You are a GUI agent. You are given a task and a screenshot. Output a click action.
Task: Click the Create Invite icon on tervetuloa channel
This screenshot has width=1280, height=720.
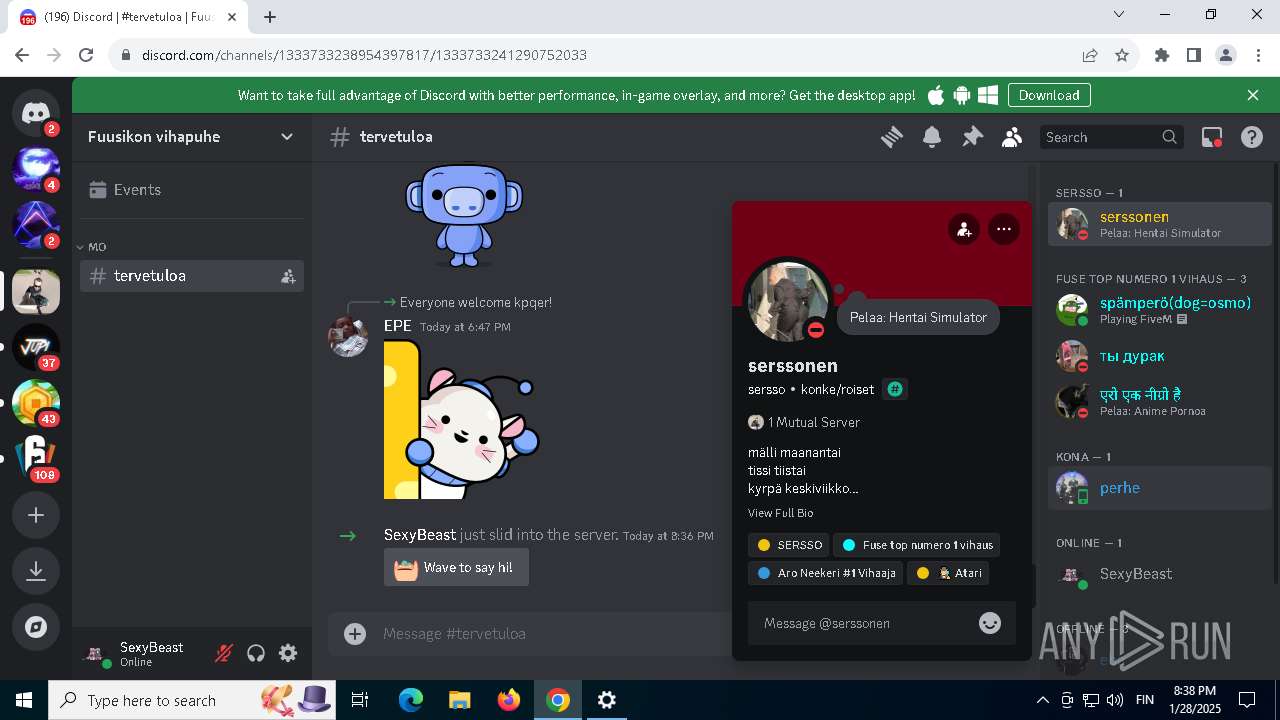coord(288,276)
